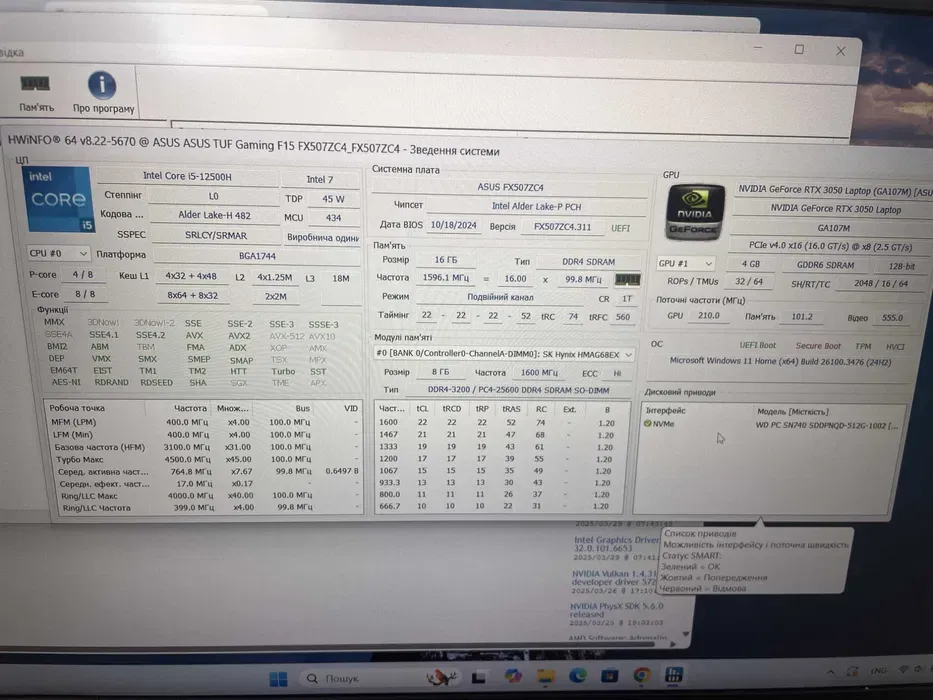
Task: Select the Alder Lake-H 482 codename field
Action: (214, 215)
